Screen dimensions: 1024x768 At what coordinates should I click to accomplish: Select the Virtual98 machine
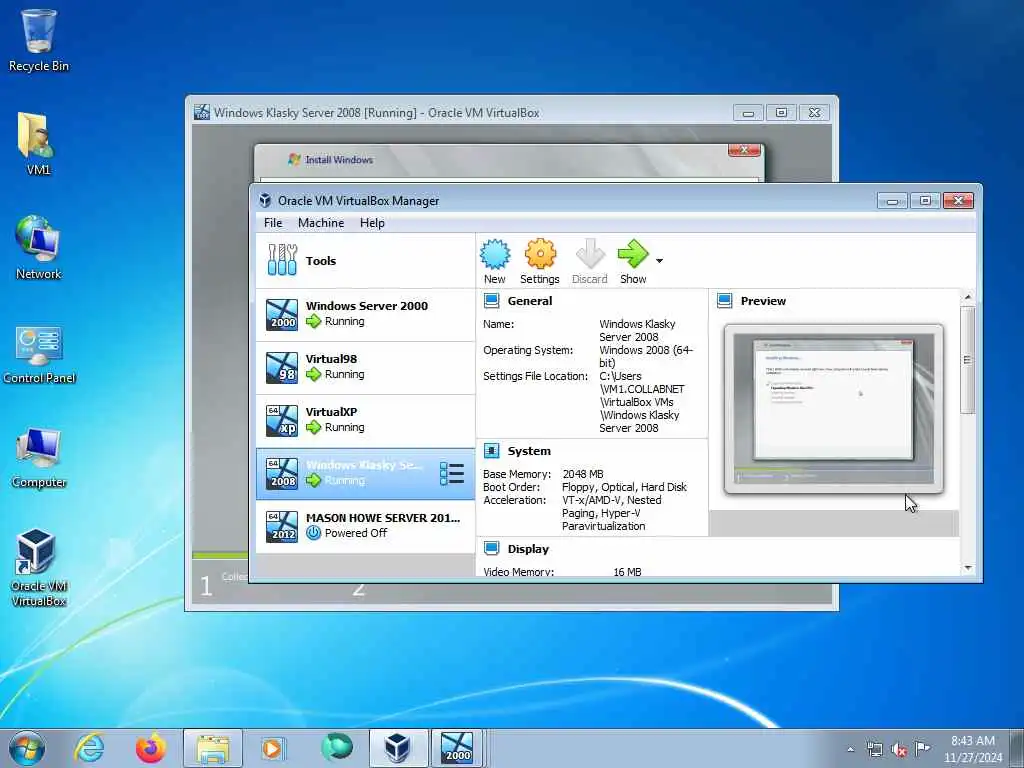(x=365, y=367)
